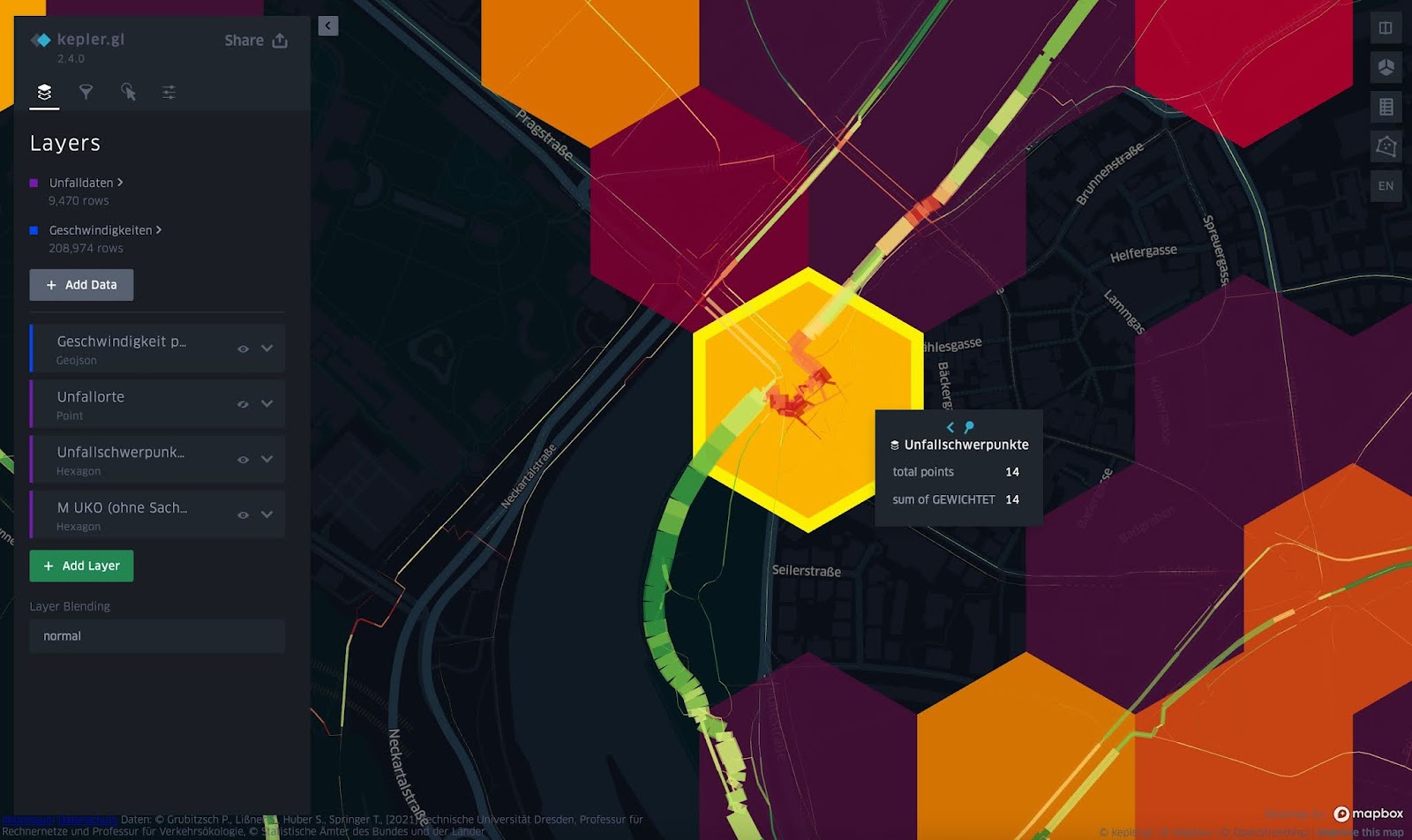
Task: Click the purple Unfalldaten dataset color square
Action: 34,183
